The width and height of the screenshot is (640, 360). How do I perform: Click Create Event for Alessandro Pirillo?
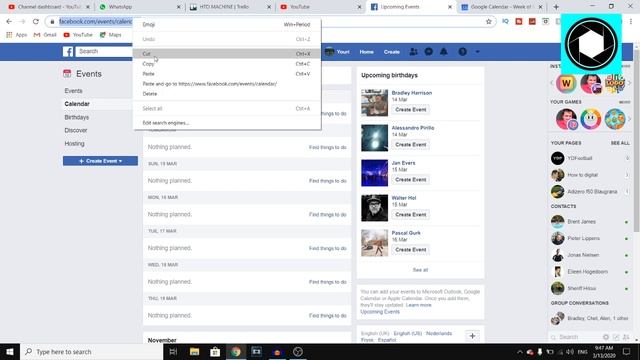tap(411, 144)
